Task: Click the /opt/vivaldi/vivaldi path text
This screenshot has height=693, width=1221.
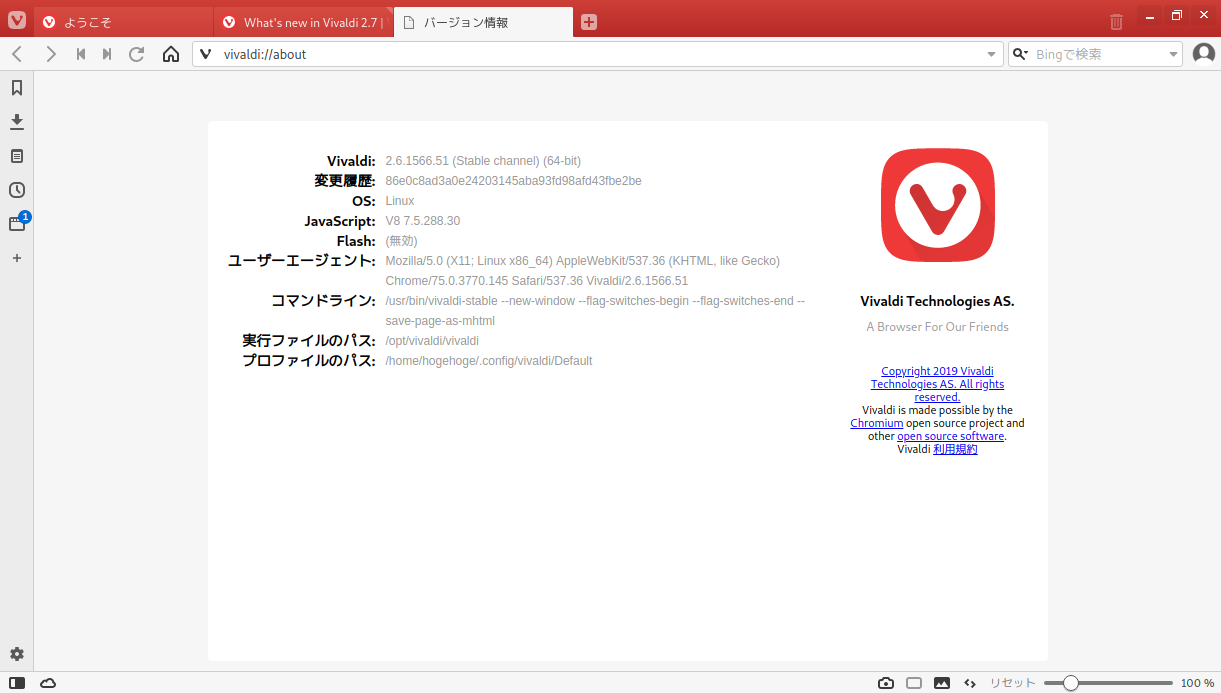Action: coord(432,341)
